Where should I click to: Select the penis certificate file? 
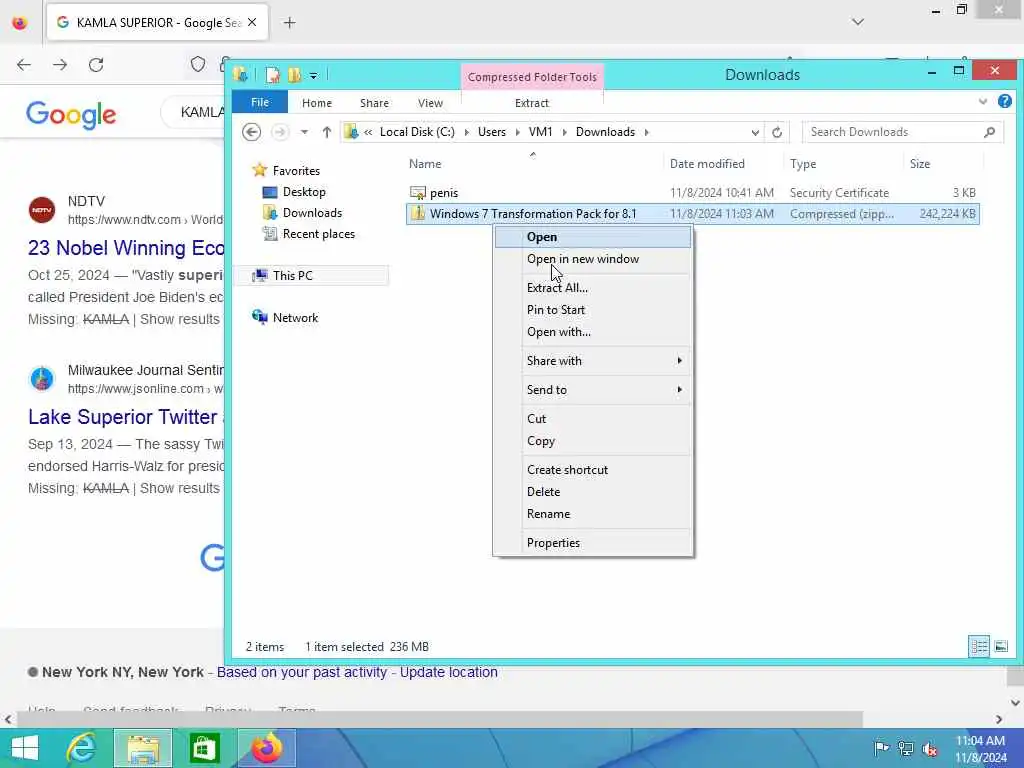[444, 193]
